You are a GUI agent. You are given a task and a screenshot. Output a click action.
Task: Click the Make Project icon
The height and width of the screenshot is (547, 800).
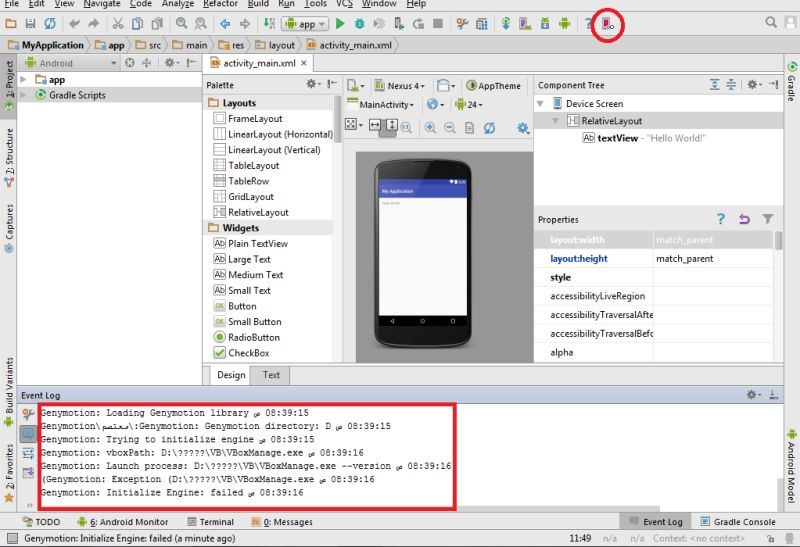click(269, 23)
